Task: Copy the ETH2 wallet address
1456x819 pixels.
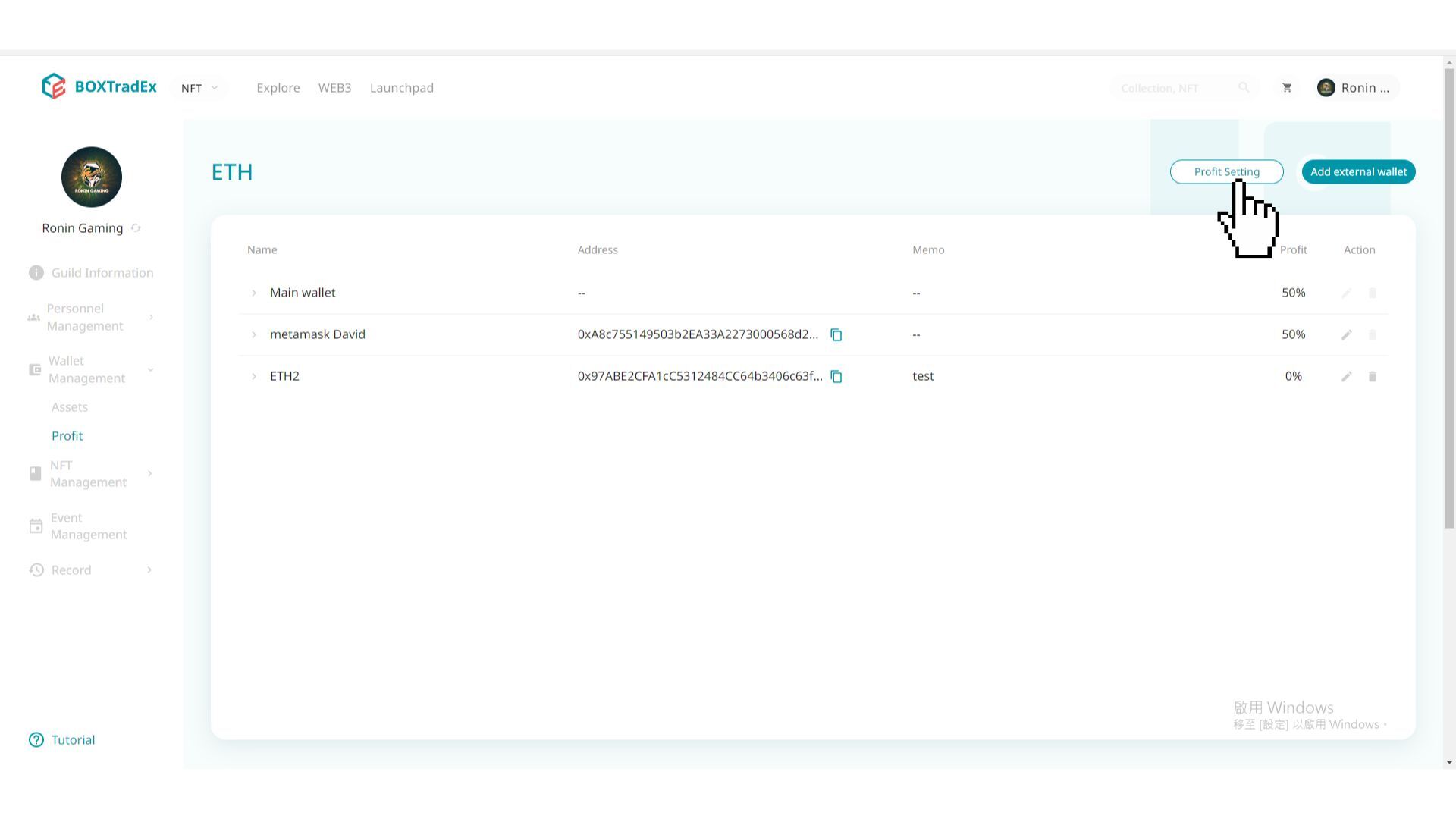Action: coord(836,376)
